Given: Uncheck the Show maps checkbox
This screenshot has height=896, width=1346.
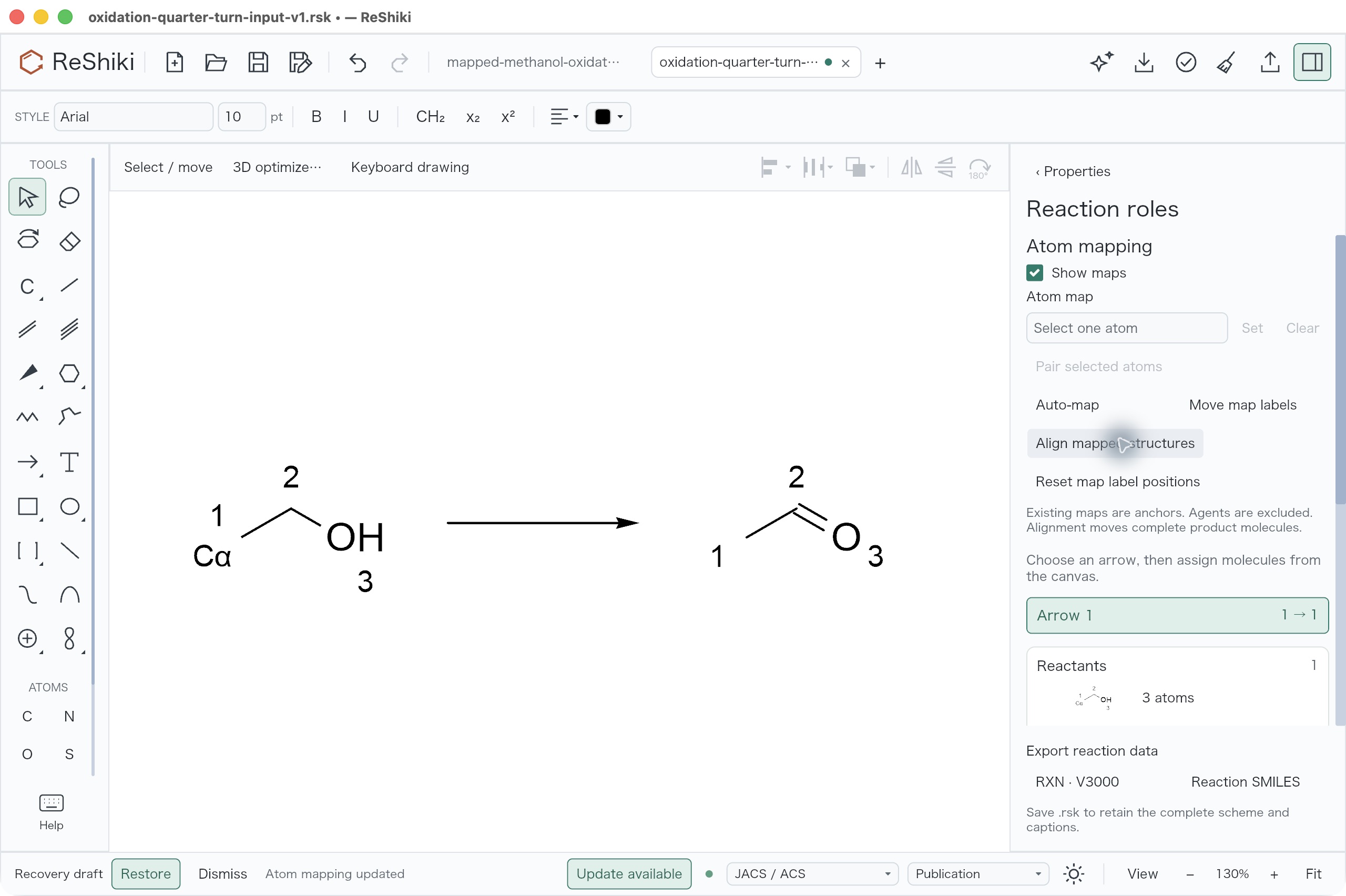Looking at the screenshot, I should click(x=1034, y=272).
